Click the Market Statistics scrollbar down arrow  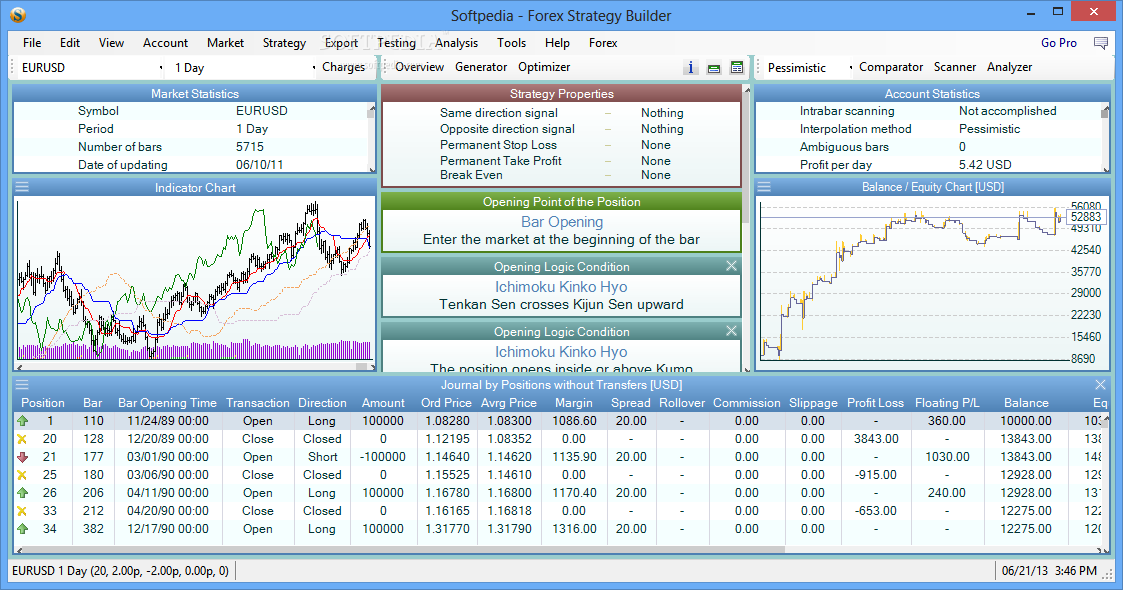(372, 169)
